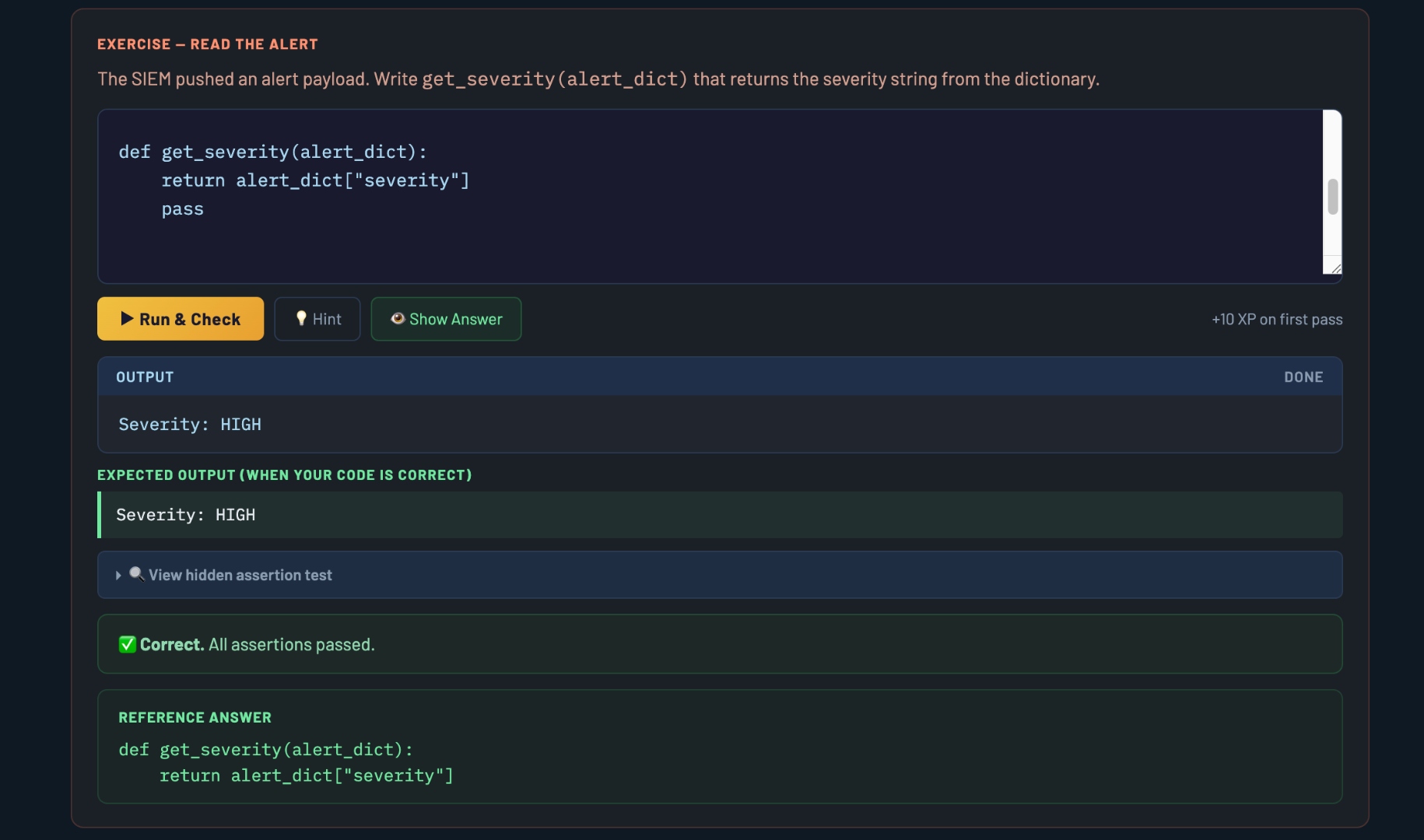The height and width of the screenshot is (840, 1424).
Task: Click the 'return alert_dict["severity"]' editor line
Action: [x=315, y=180]
